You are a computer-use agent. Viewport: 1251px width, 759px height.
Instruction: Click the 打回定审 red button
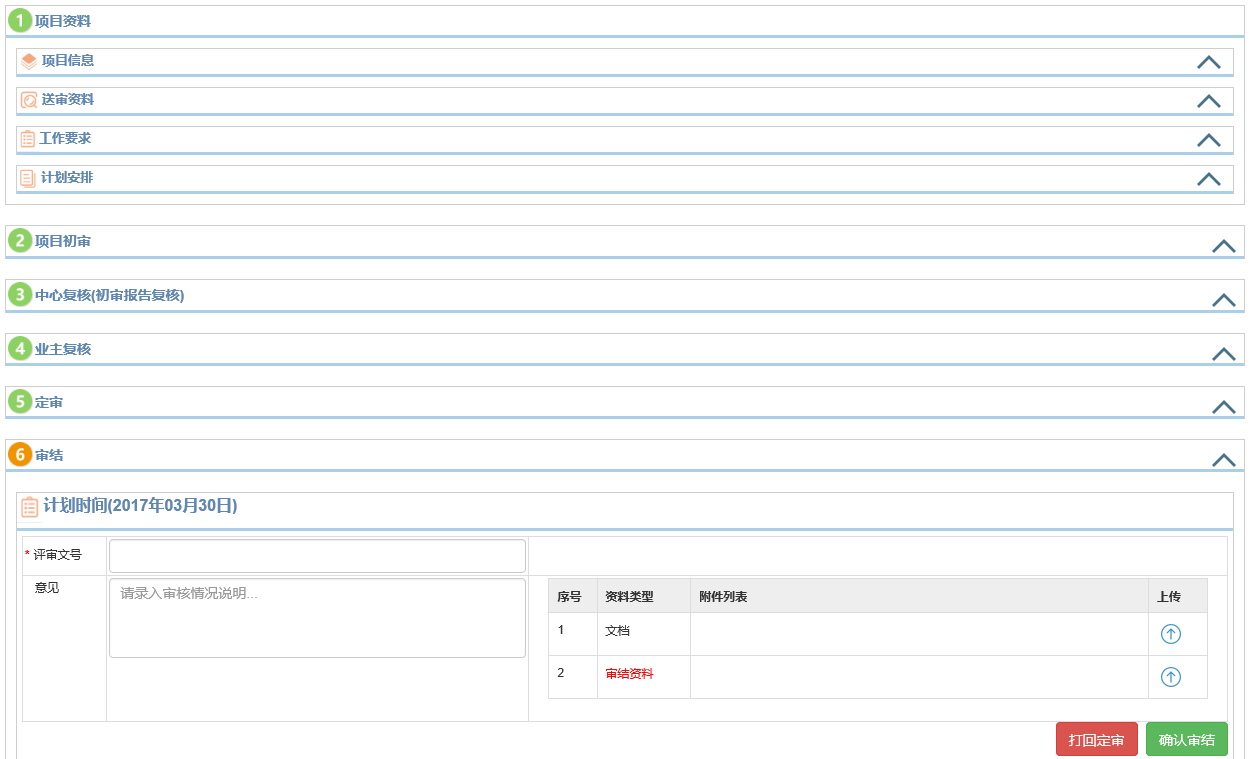pos(1096,740)
